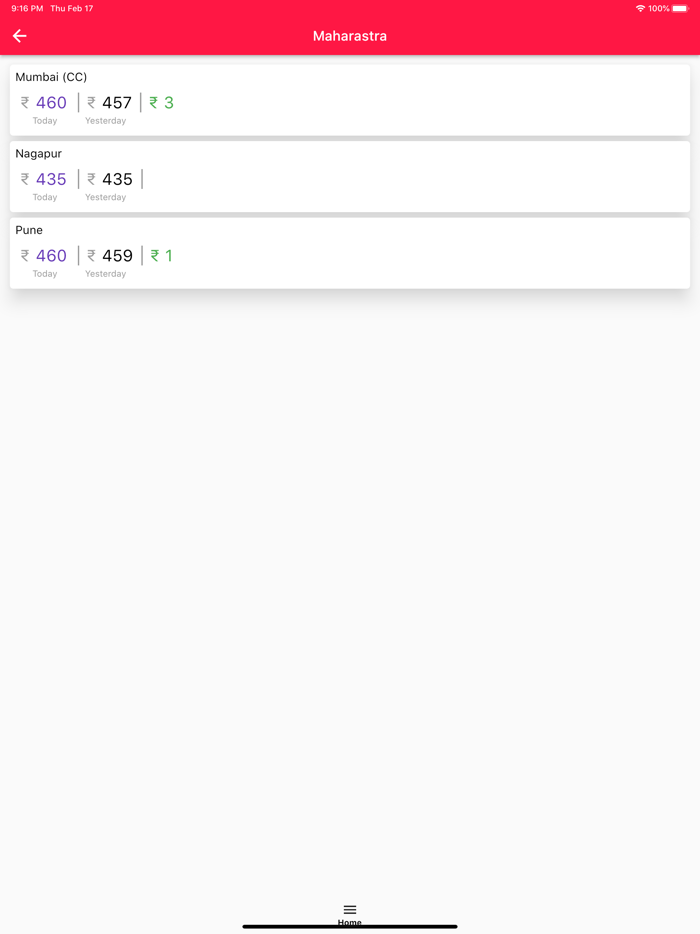Select Mumbai's yesterday price 457
The image size is (700, 934).
(x=117, y=103)
